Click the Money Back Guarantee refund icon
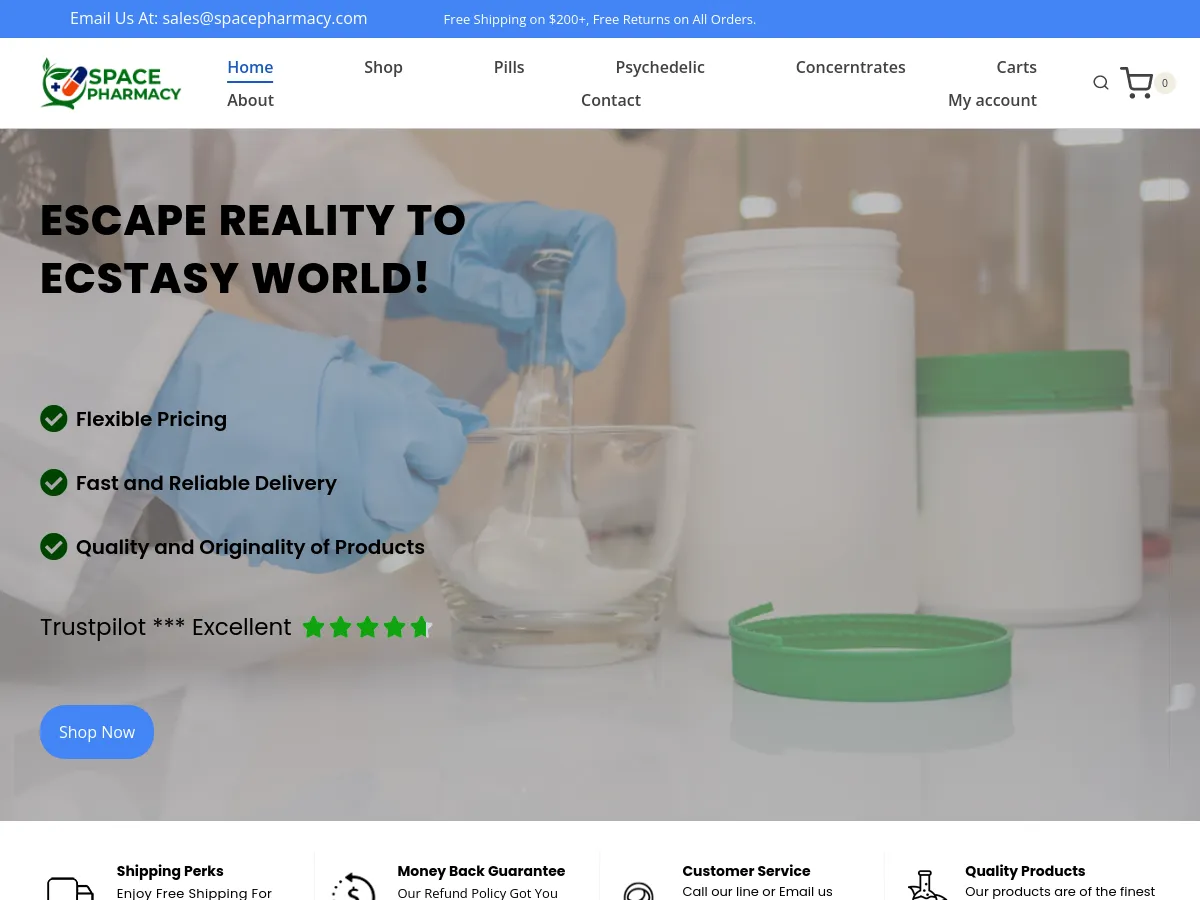 354,886
